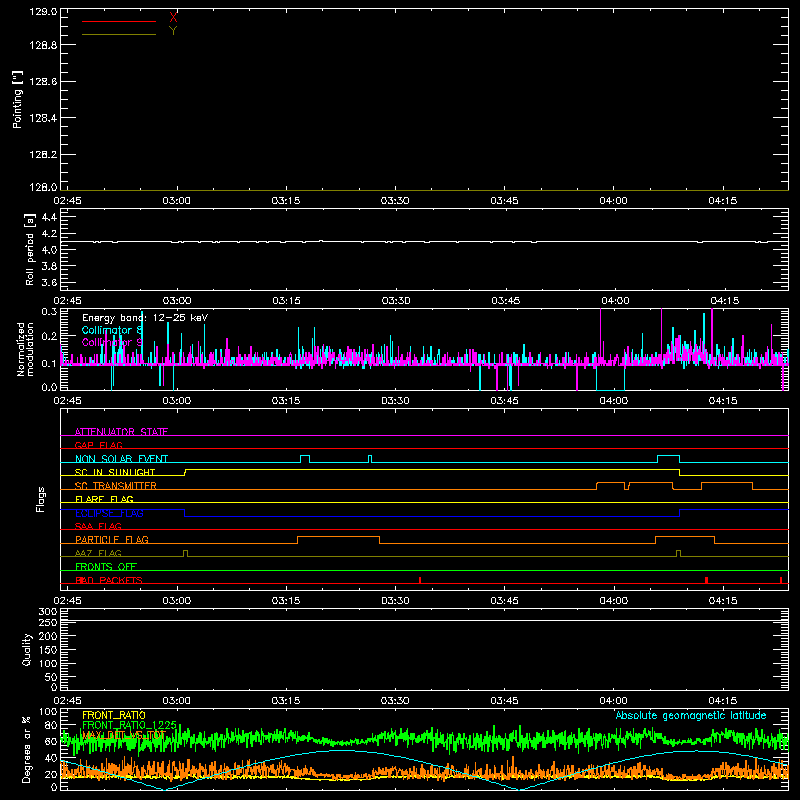
Task: Select the Y legend label
Action: (x=173, y=31)
